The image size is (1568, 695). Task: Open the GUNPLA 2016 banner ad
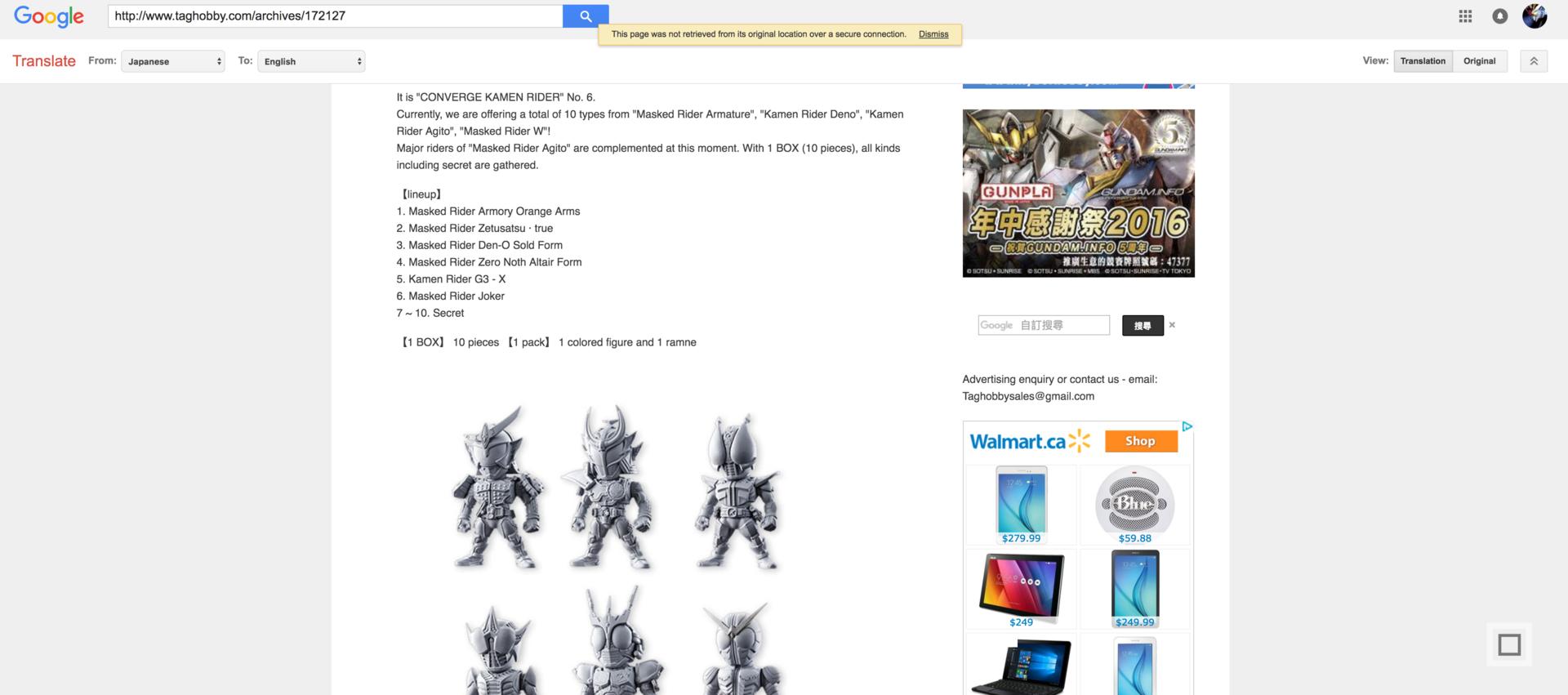[1078, 194]
